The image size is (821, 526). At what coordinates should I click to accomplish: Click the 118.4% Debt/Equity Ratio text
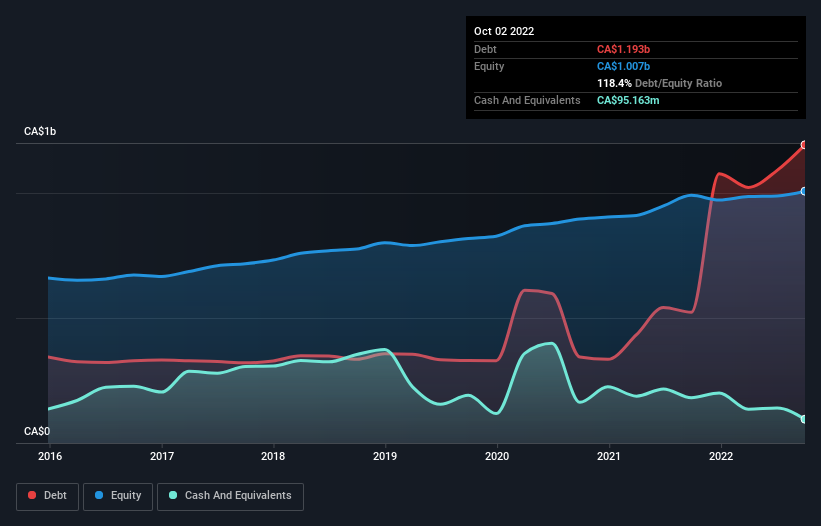point(659,83)
